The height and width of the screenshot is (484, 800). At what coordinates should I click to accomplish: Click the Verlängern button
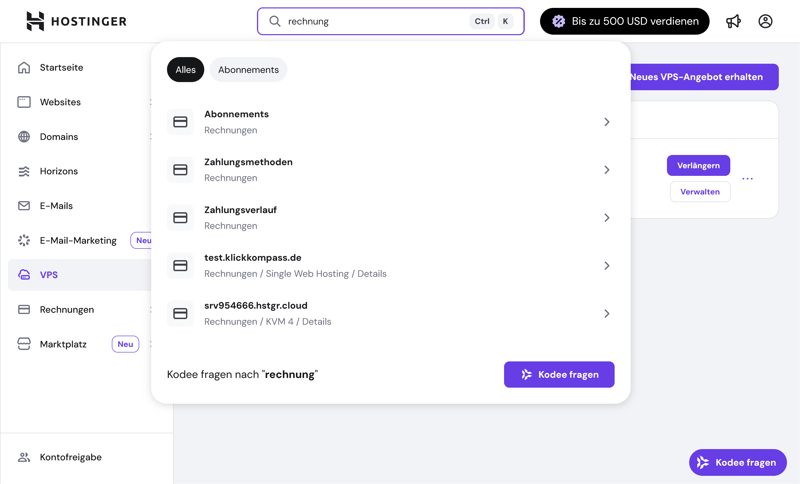pos(698,165)
